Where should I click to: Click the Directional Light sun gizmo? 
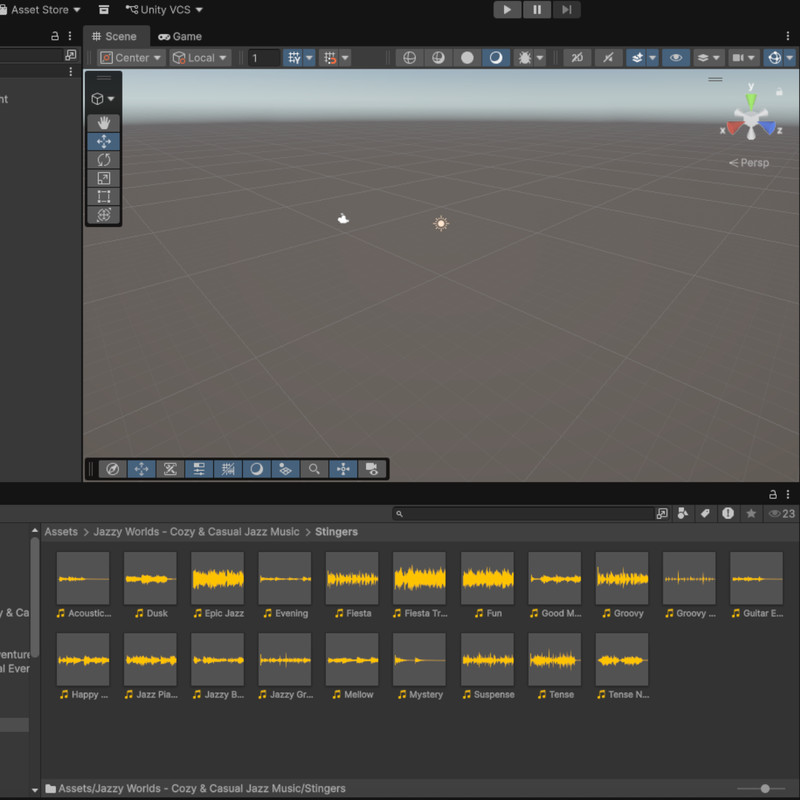point(441,223)
